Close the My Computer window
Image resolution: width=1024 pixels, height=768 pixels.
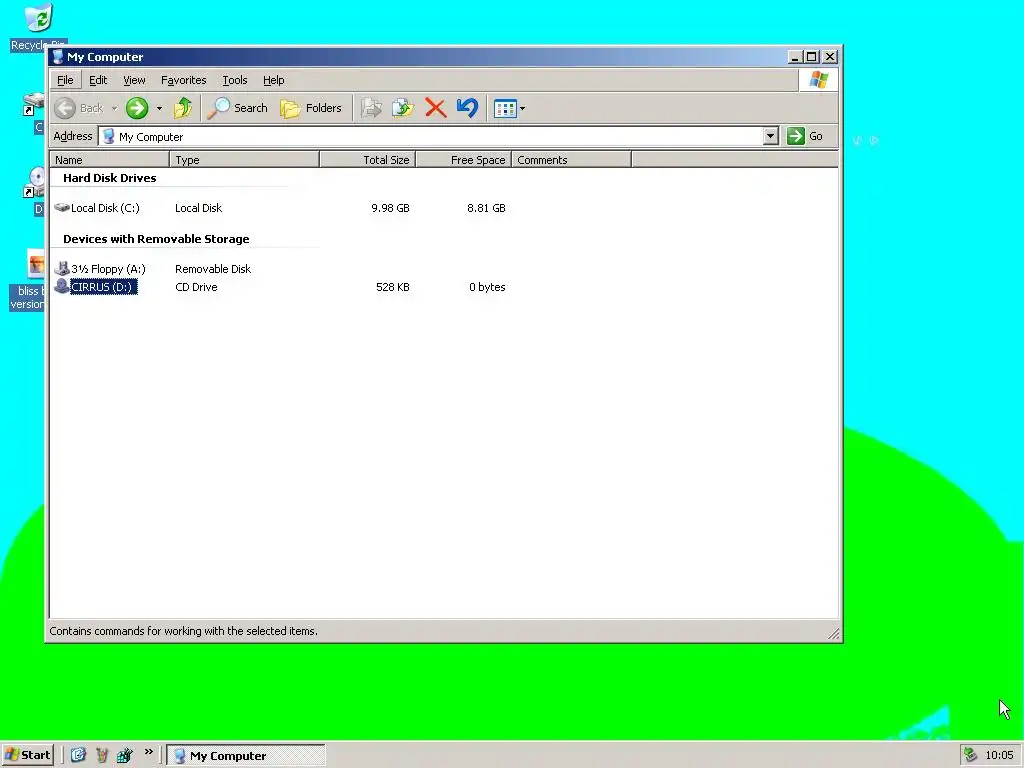(x=830, y=57)
